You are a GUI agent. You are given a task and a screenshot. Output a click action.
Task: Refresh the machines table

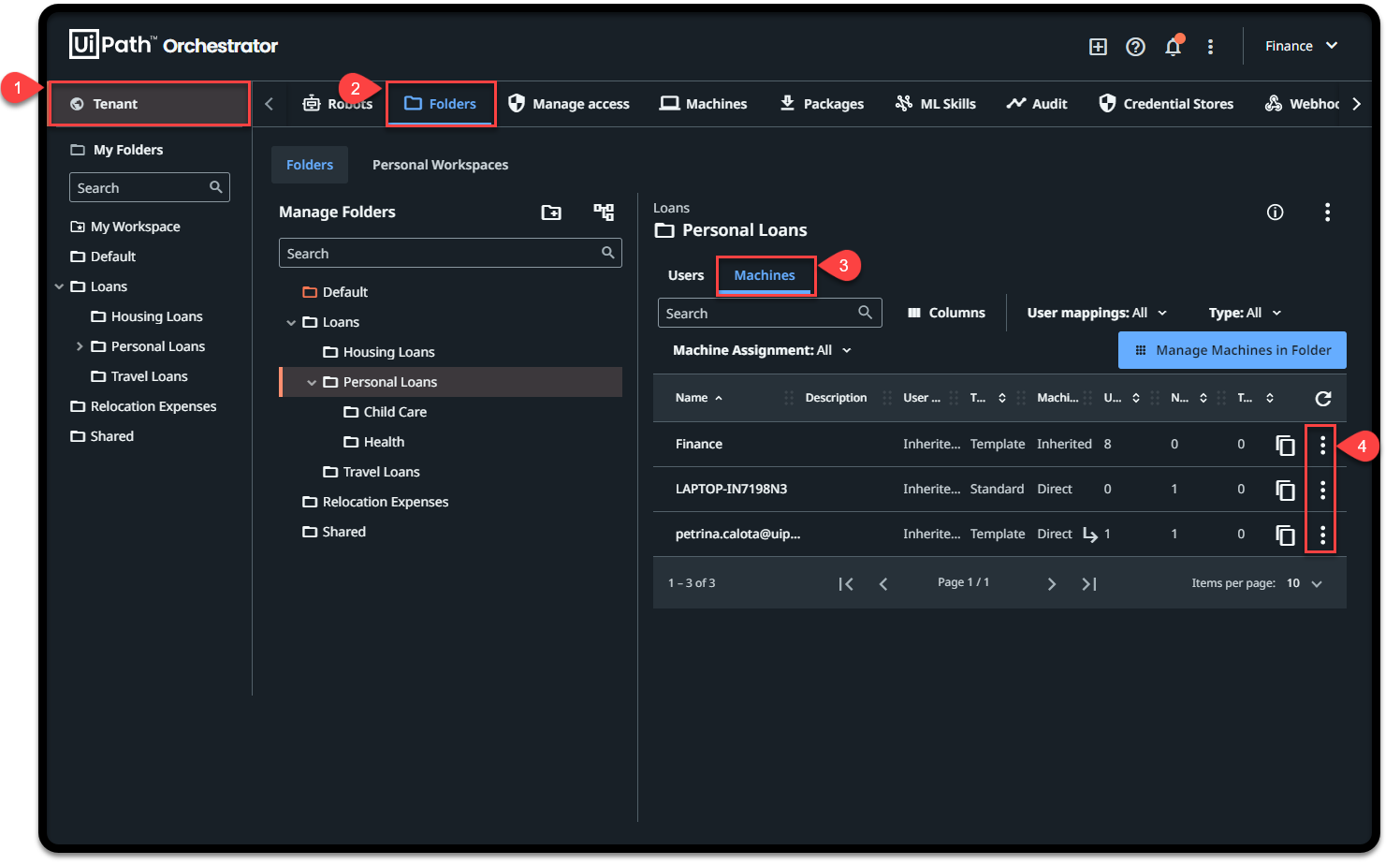[1323, 399]
